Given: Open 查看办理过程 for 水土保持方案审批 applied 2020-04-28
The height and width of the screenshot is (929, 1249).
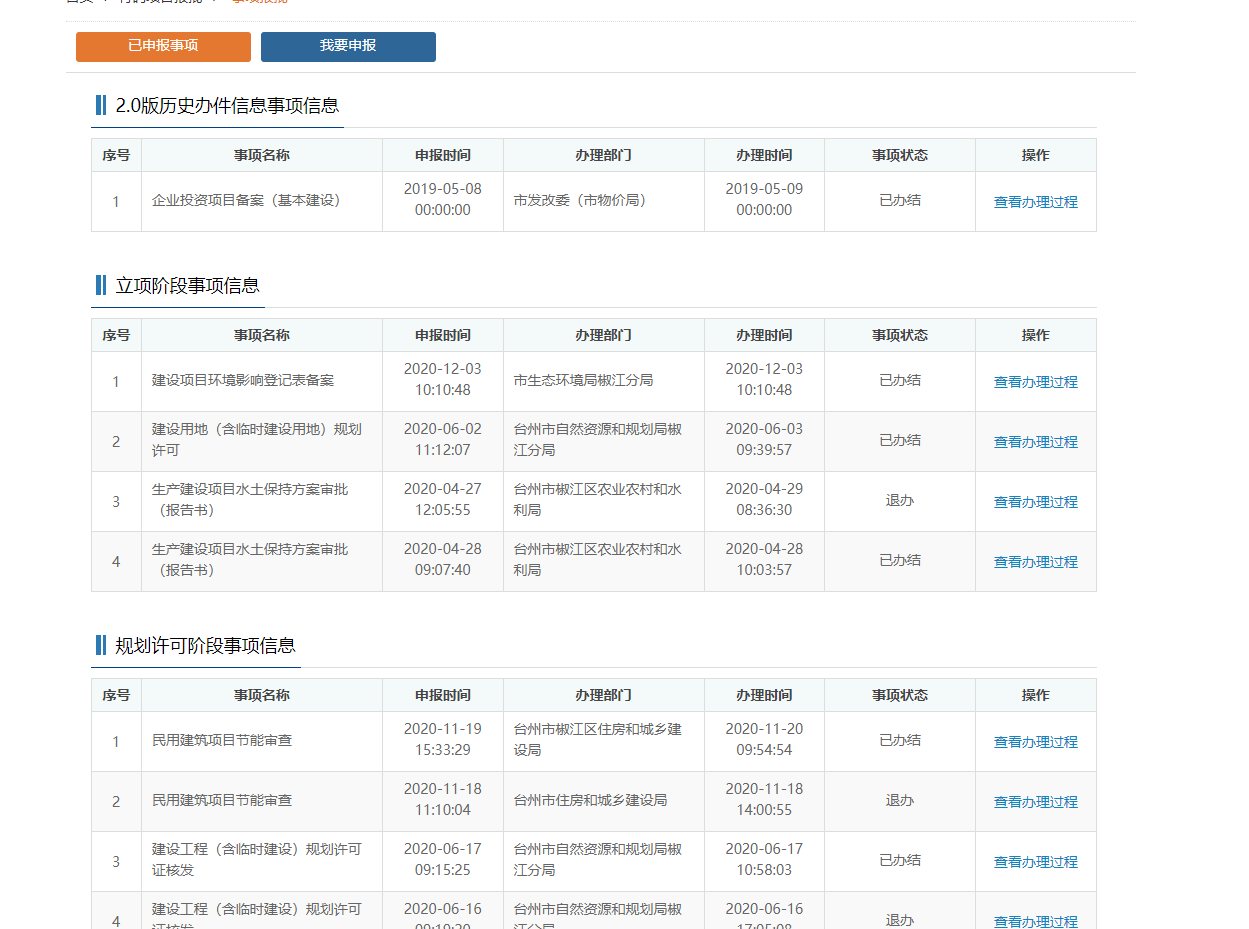Looking at the screenshot, I should 1035,562.
